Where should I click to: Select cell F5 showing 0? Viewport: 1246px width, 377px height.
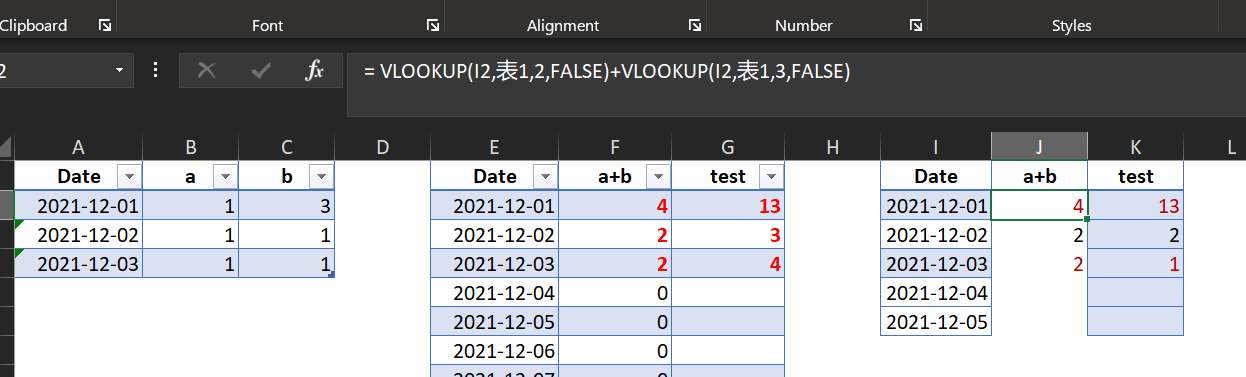[615, 293]
